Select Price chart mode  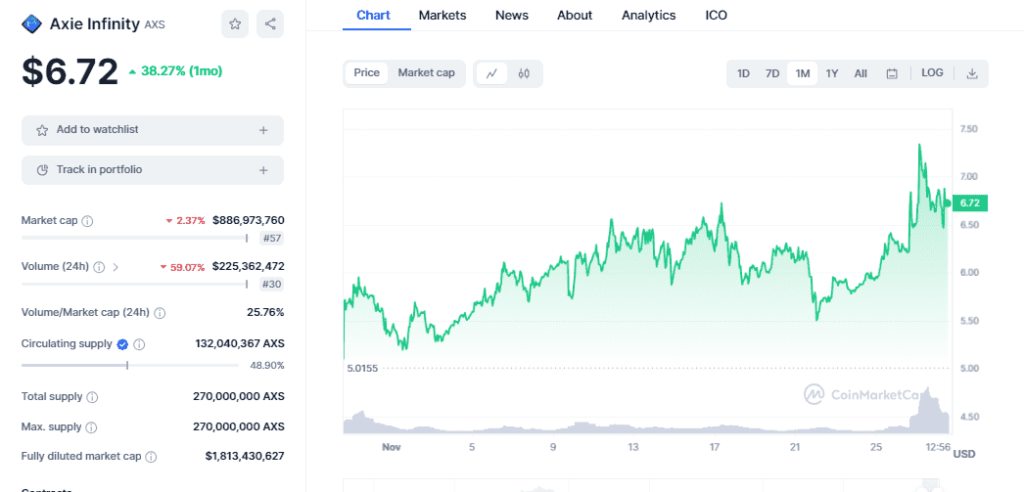pos(366,73)
